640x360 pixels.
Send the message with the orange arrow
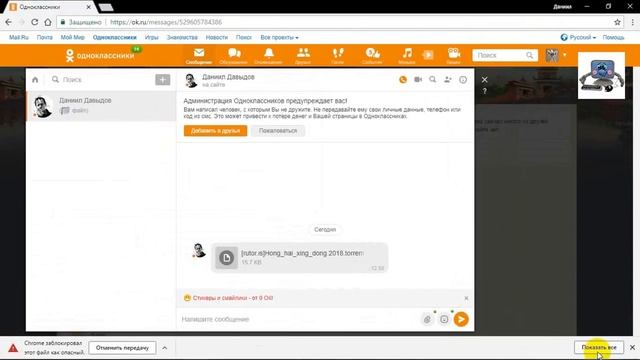[x=461, y=319]
